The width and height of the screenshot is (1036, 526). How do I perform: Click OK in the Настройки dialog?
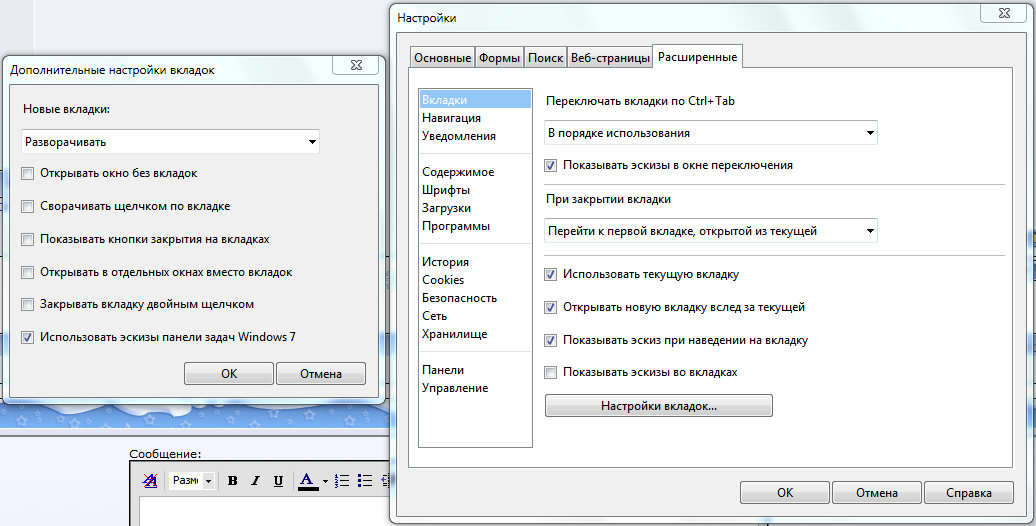[x=785, y=492]
